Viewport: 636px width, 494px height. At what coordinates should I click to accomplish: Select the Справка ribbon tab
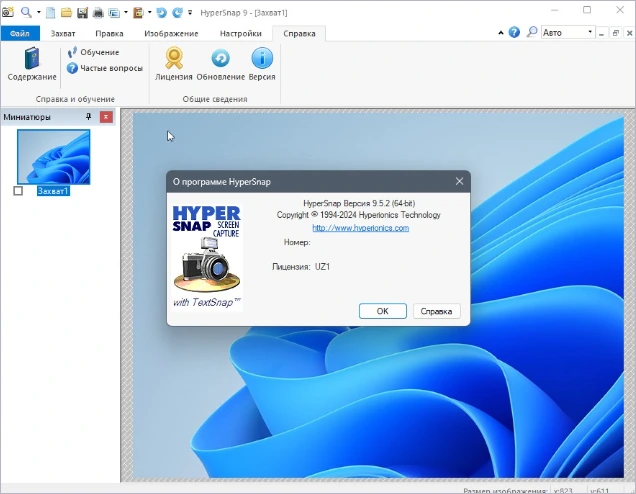299,34
